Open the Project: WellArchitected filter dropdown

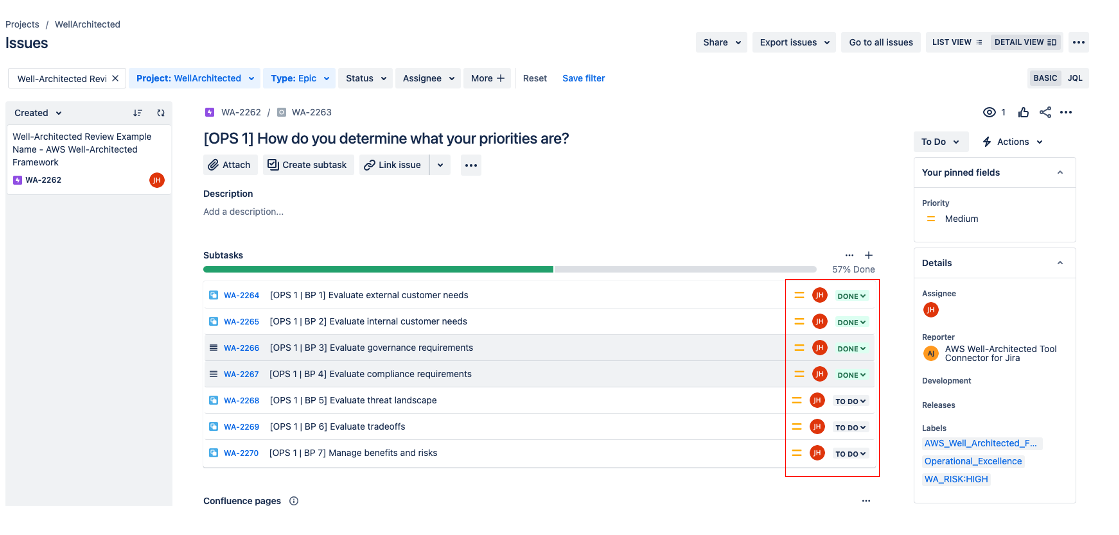(195, 78)
